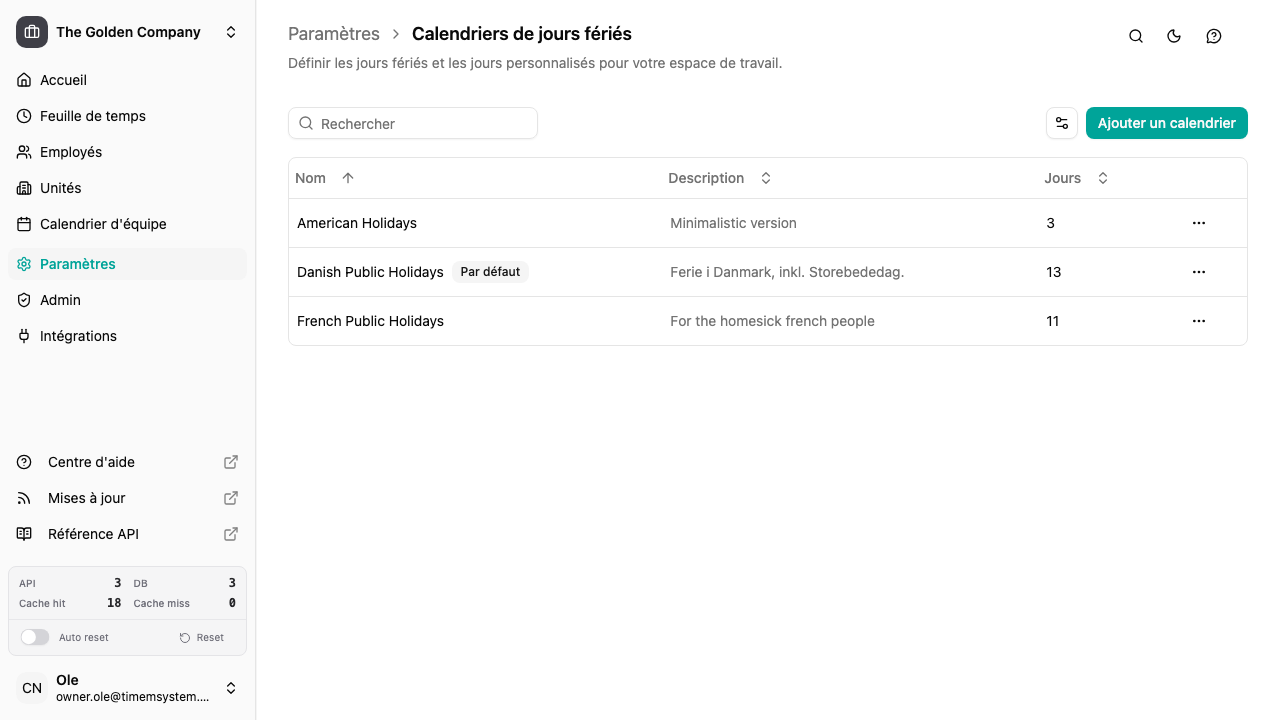Toggle sorting on the Description column
The height and width of the screenshot is (720, 1280).
click(x=765, y=177)
